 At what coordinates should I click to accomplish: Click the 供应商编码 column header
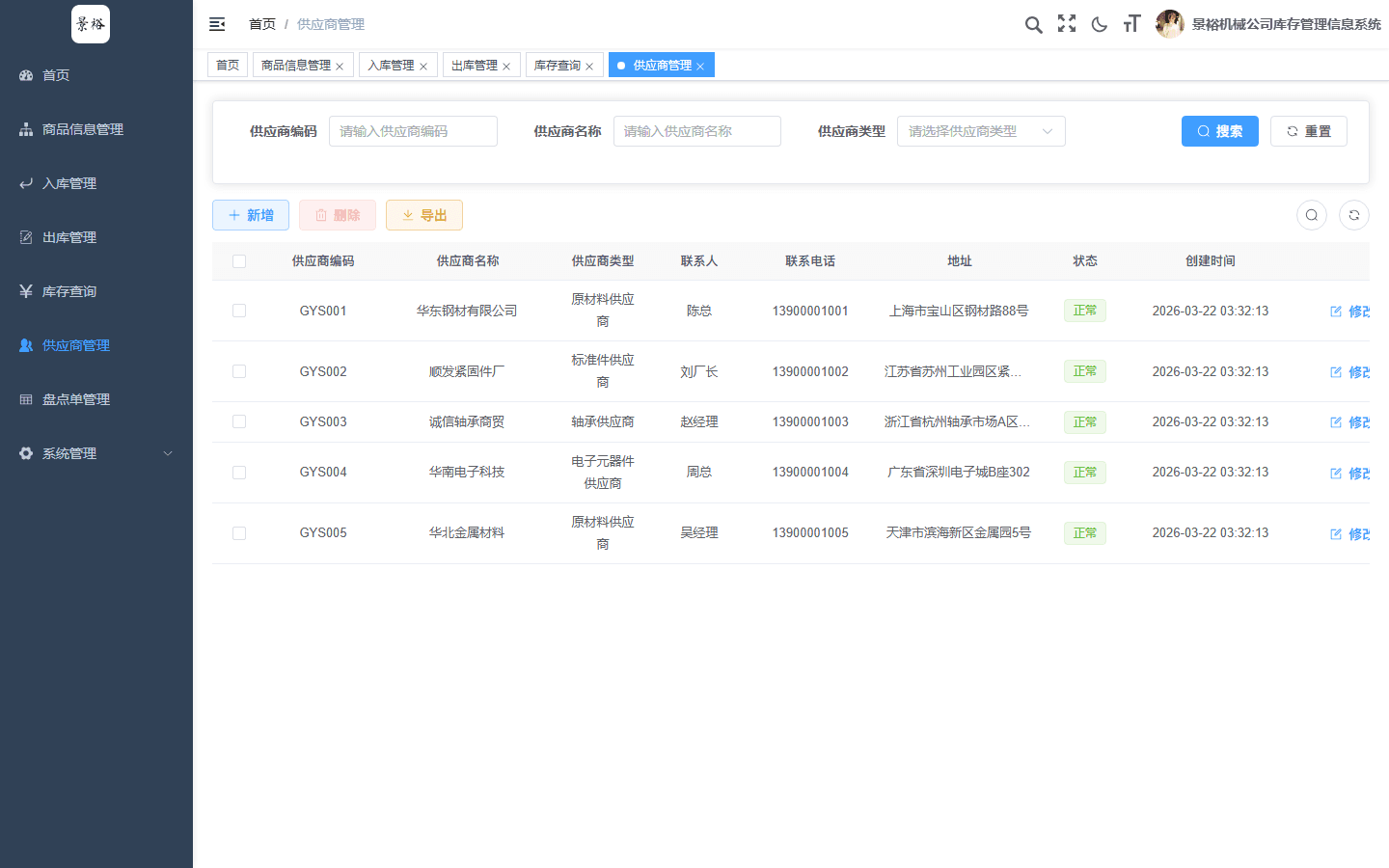click(x=323, y=261)
